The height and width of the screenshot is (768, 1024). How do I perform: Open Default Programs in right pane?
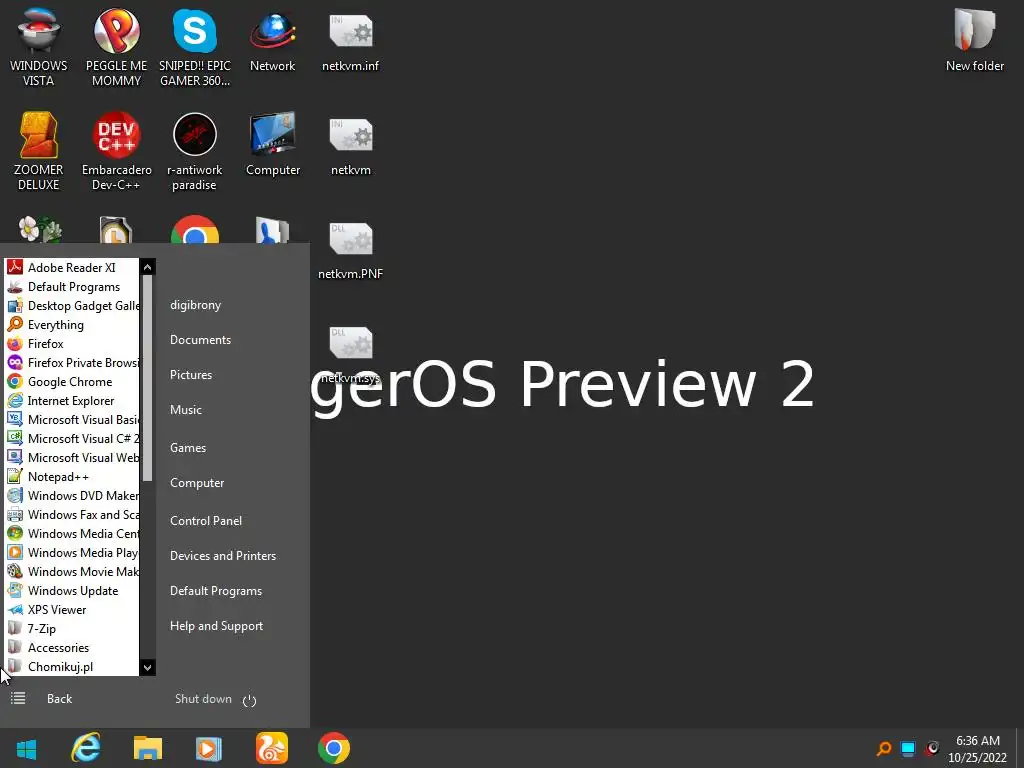pos(216,591)
